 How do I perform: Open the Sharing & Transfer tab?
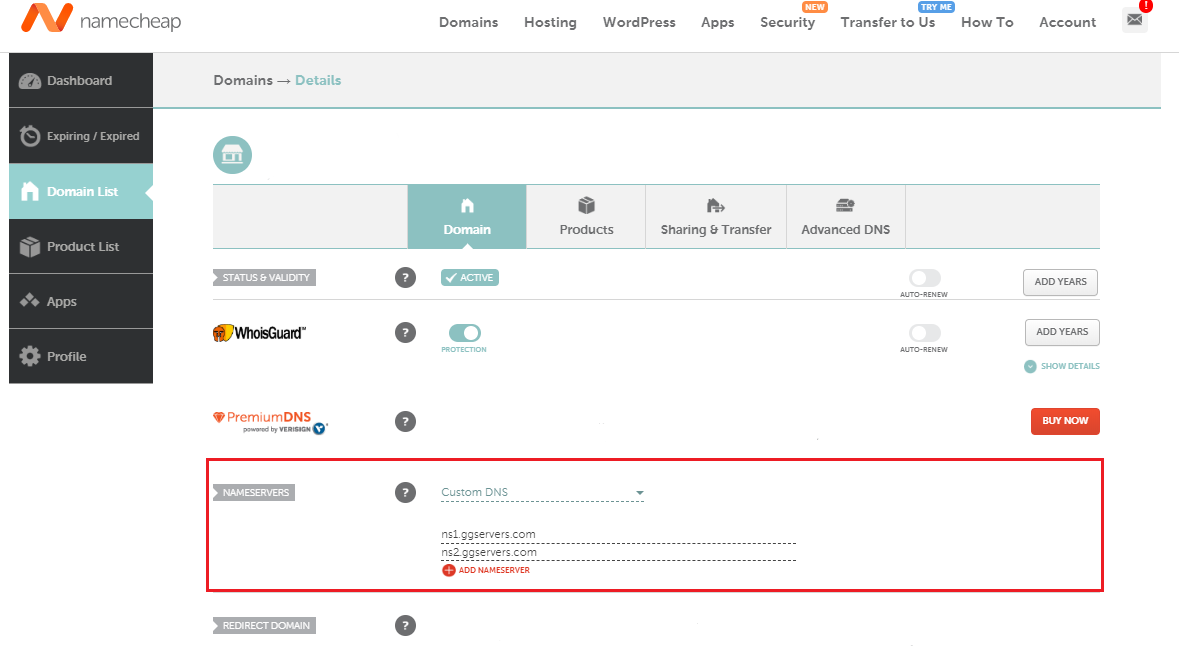click(x=716, y=216)
